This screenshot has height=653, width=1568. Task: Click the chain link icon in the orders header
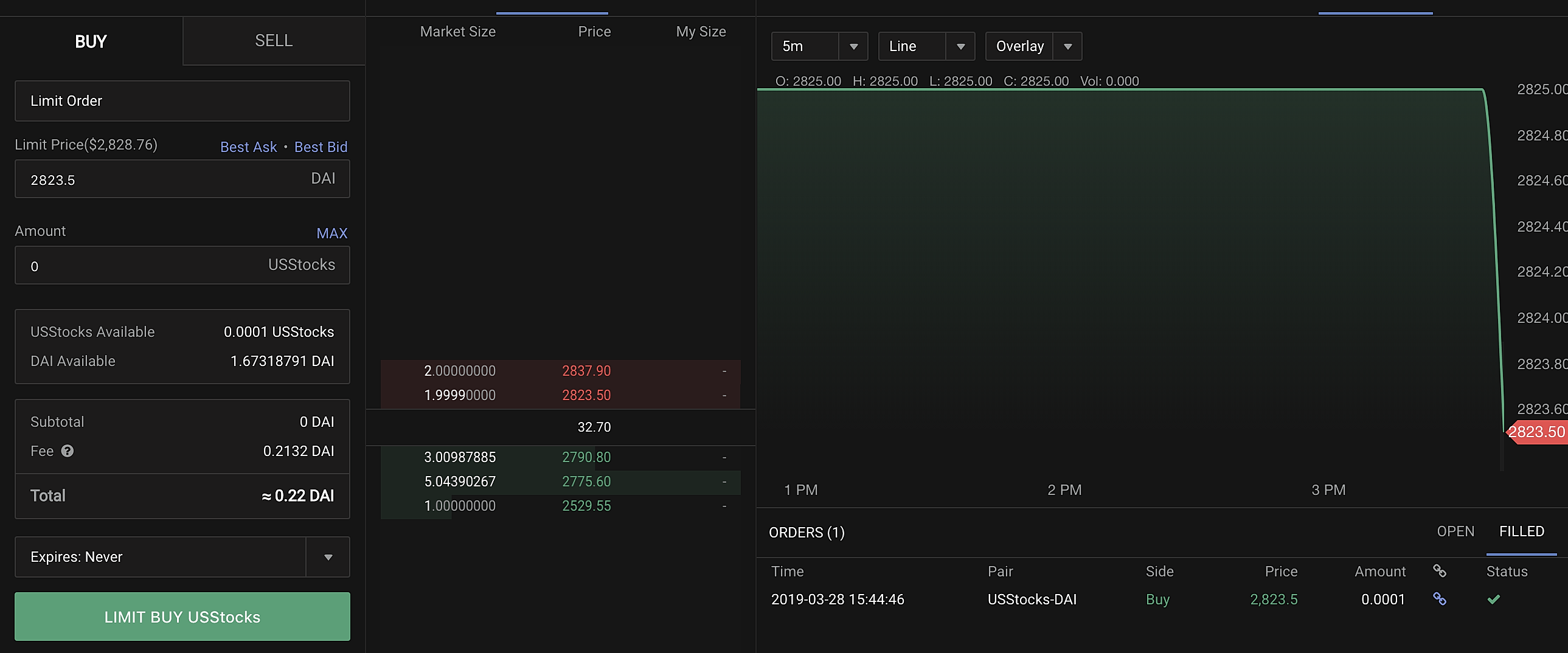pos(1439,571)
